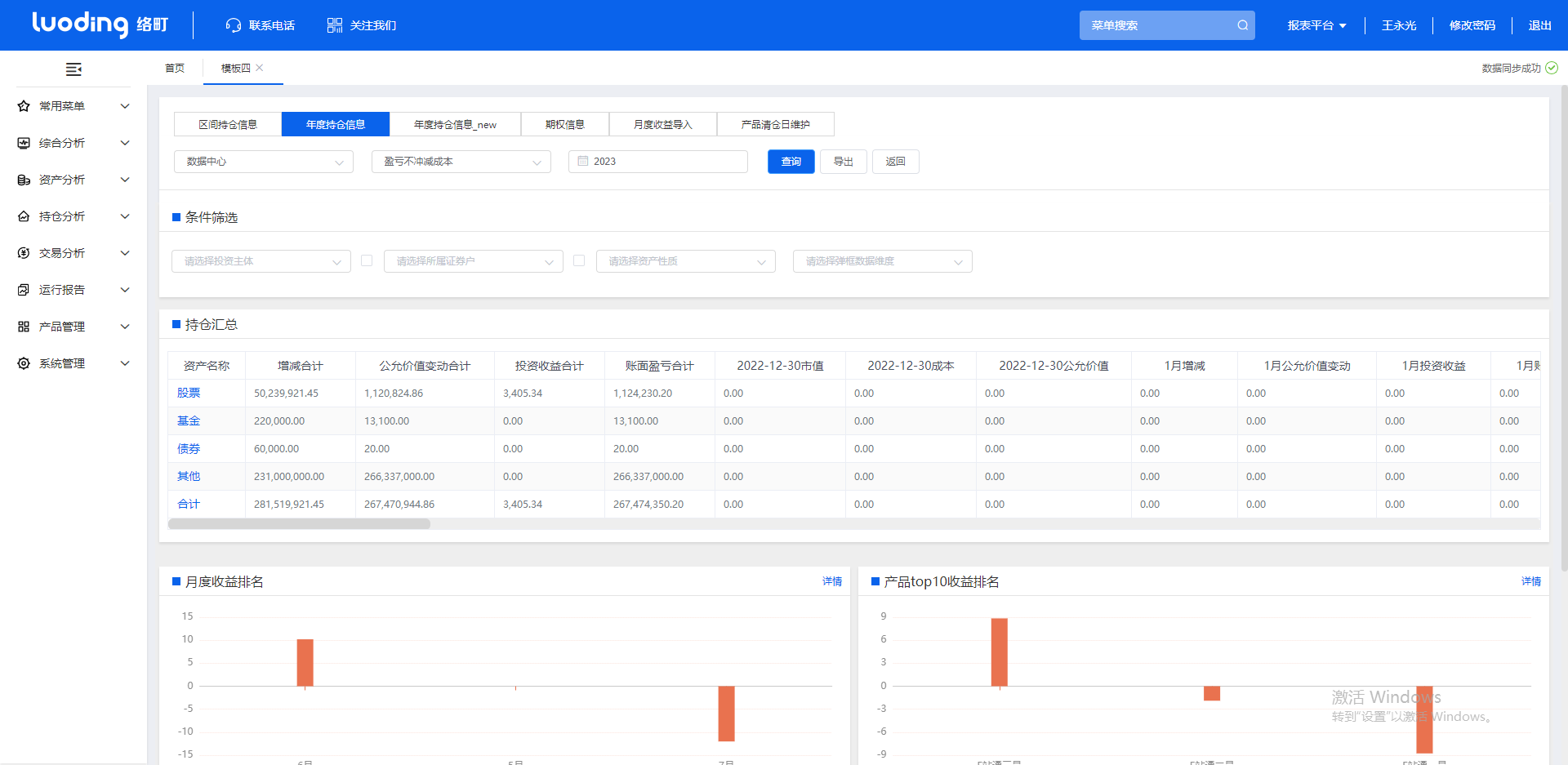Click 合计 row link
Screen dimensions: 1568x765
click(189, 504)
